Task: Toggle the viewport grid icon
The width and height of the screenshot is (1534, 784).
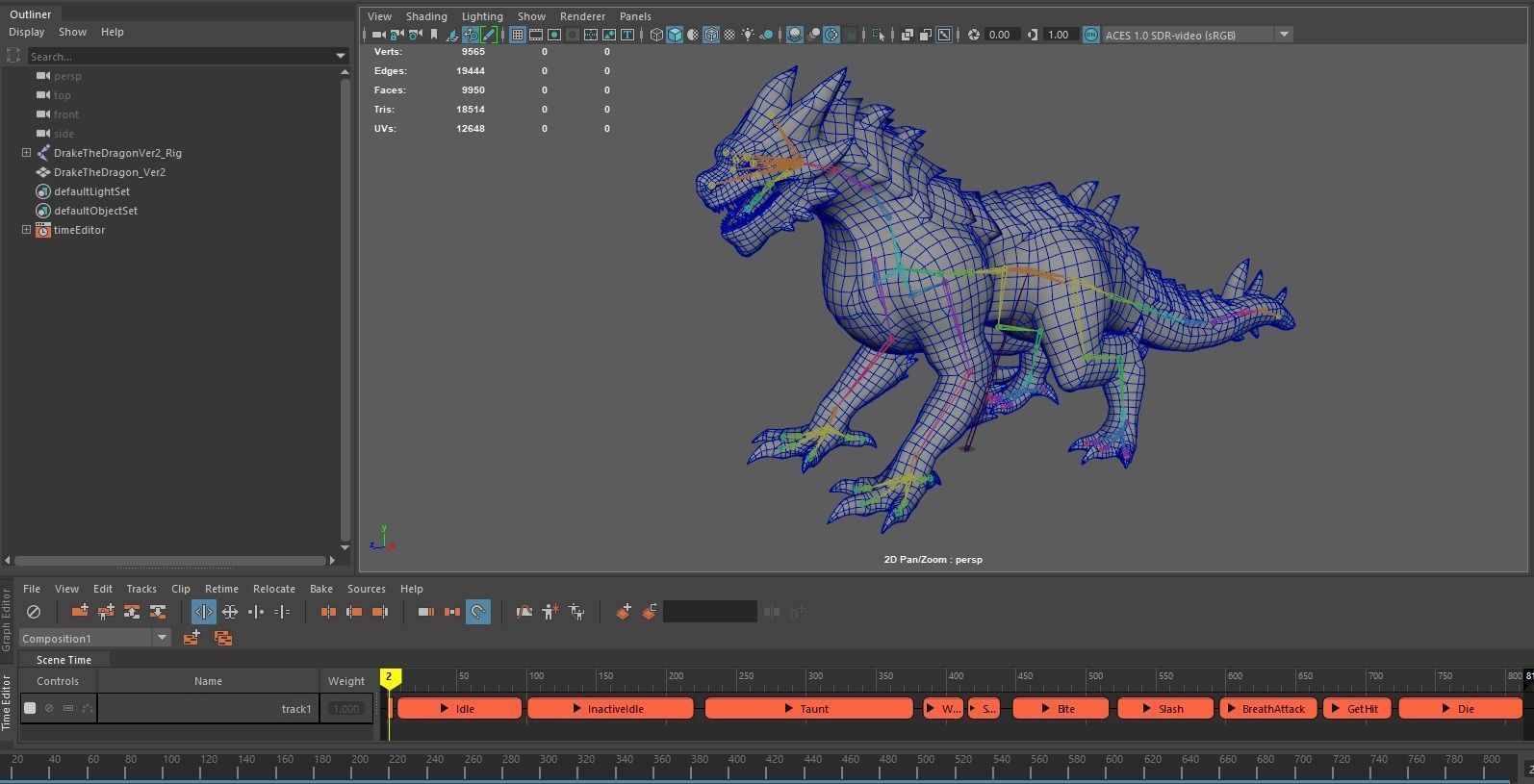Action: pyautogui.click(x=518, y=35)
